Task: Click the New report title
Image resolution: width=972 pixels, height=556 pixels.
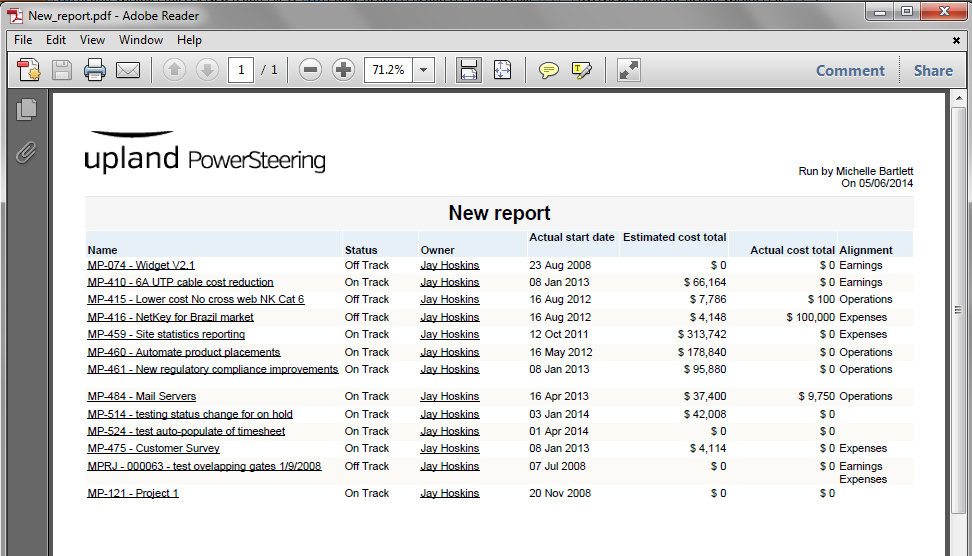Action: click(x=499, y=213)
